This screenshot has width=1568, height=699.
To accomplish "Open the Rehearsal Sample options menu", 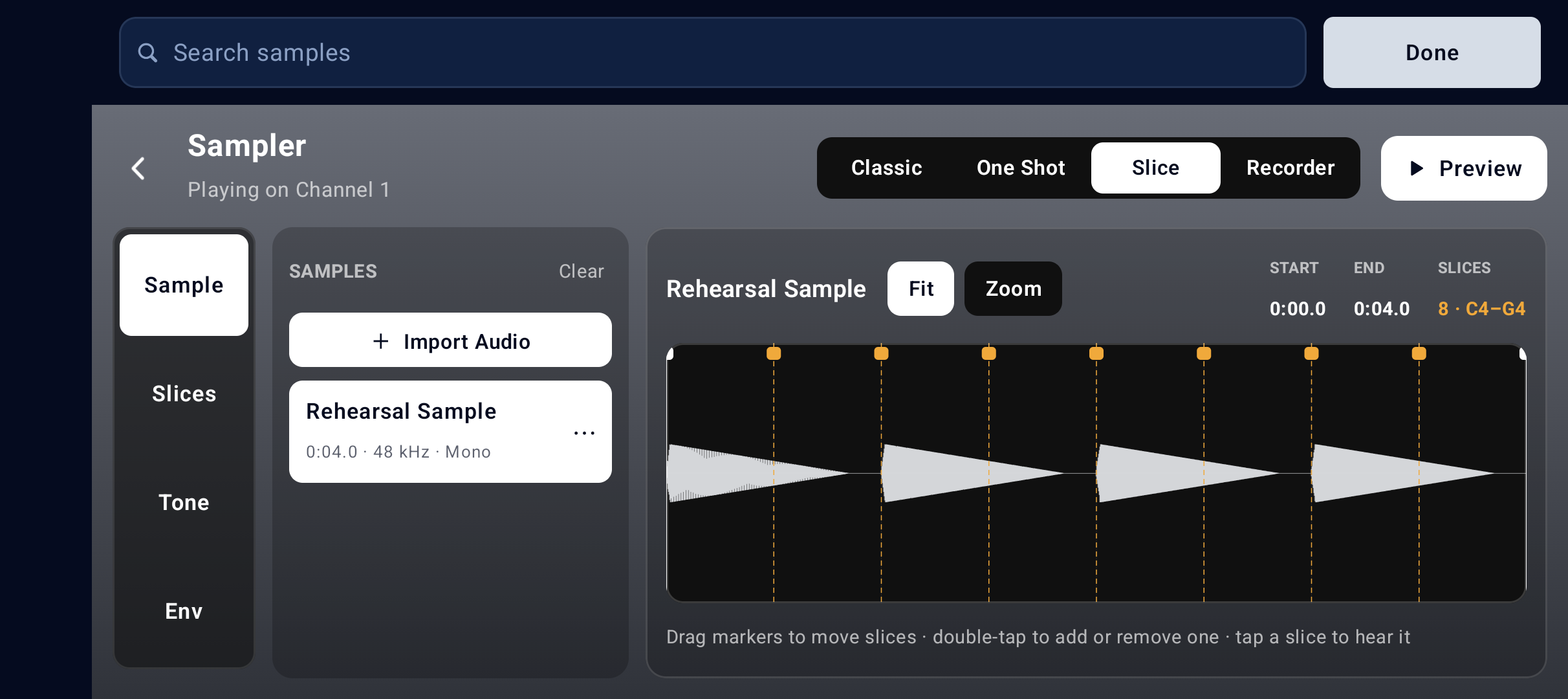I will 584,432.
